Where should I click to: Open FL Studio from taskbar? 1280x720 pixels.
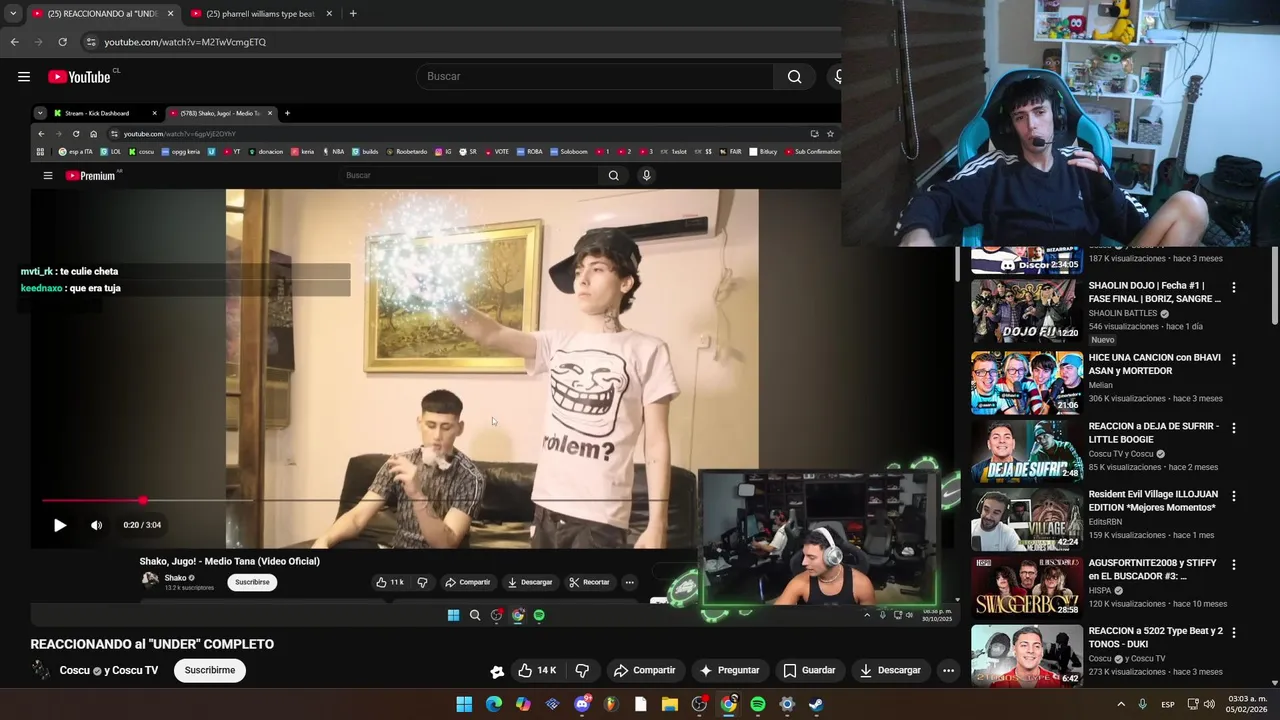[611, 704]
